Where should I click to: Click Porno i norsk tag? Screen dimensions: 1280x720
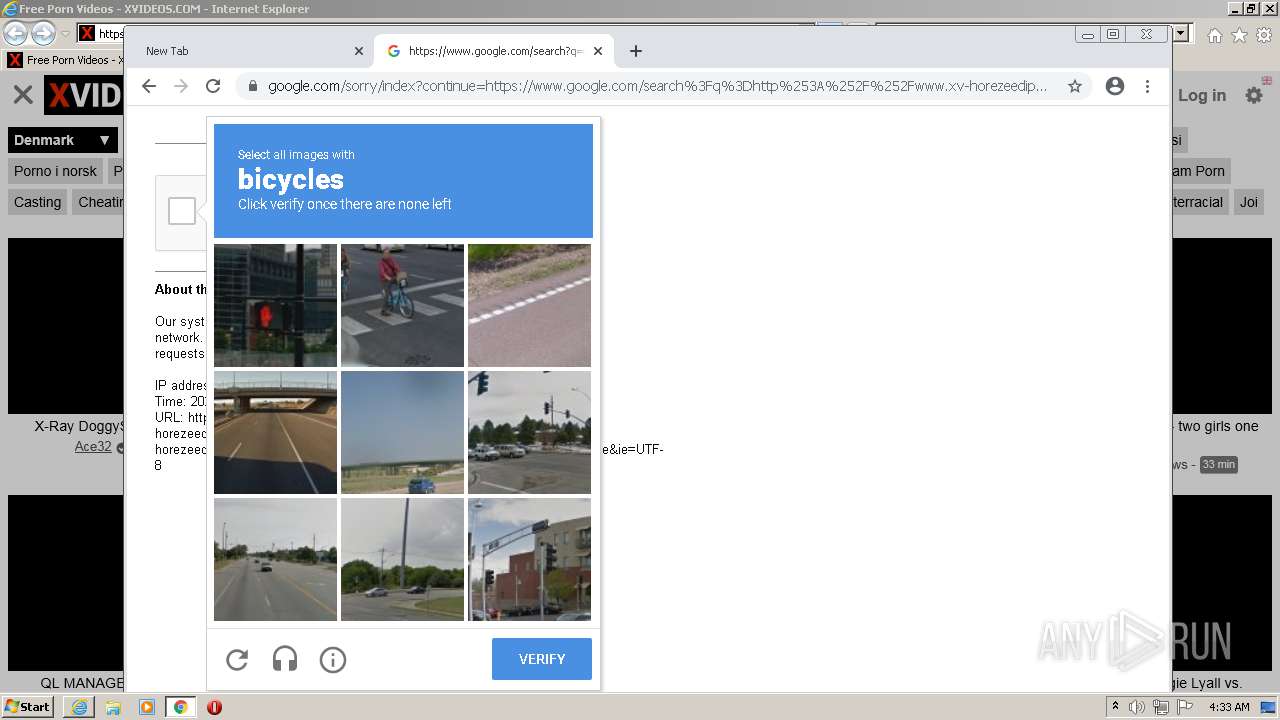click(55, 171)
